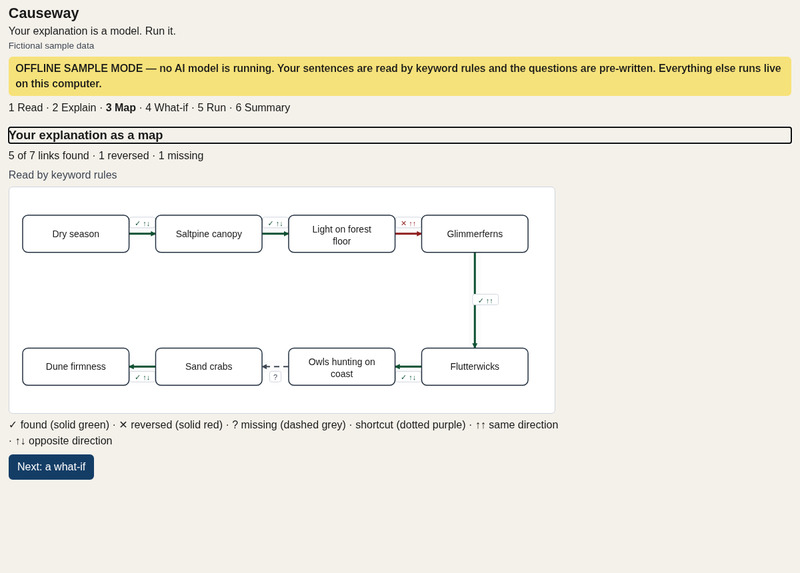Select the Saltpine canopy node

click(x=209, y=234)
